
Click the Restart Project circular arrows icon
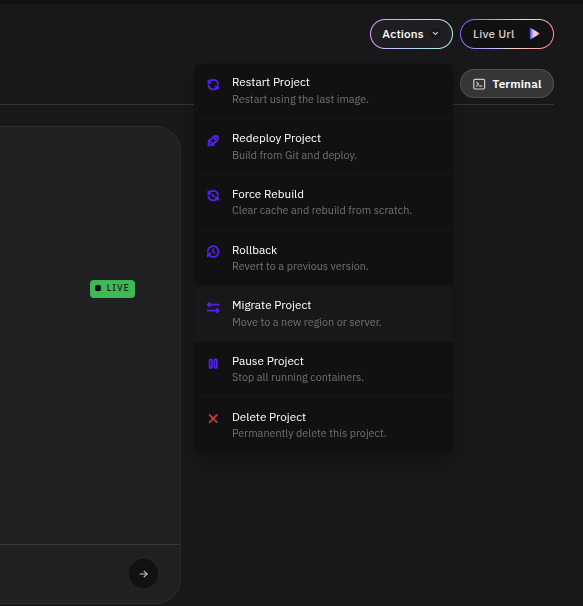(213, 84)
